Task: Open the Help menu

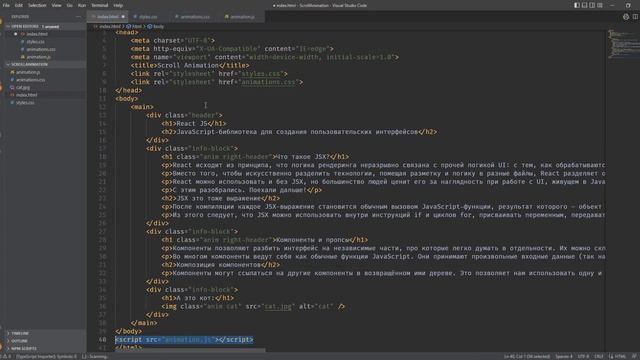Action: (x=118, y=5)
